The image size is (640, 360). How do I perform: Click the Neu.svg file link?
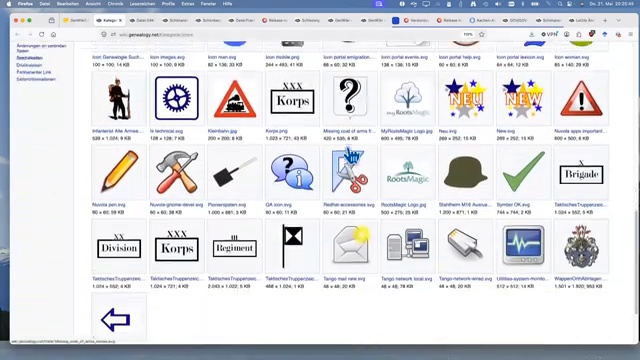[447, 131]
